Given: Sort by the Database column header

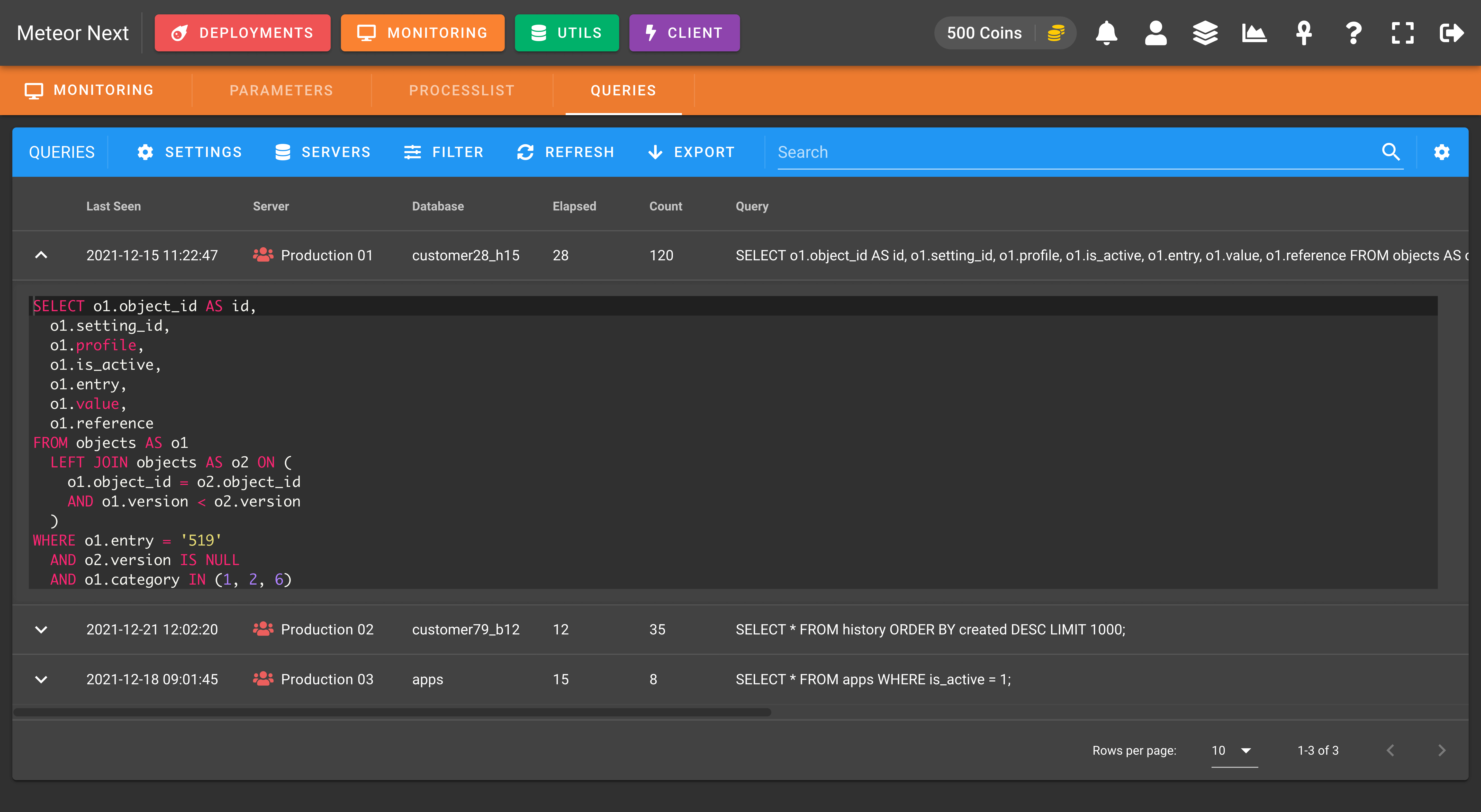Looking at the screenshot, I should [438, 206].
